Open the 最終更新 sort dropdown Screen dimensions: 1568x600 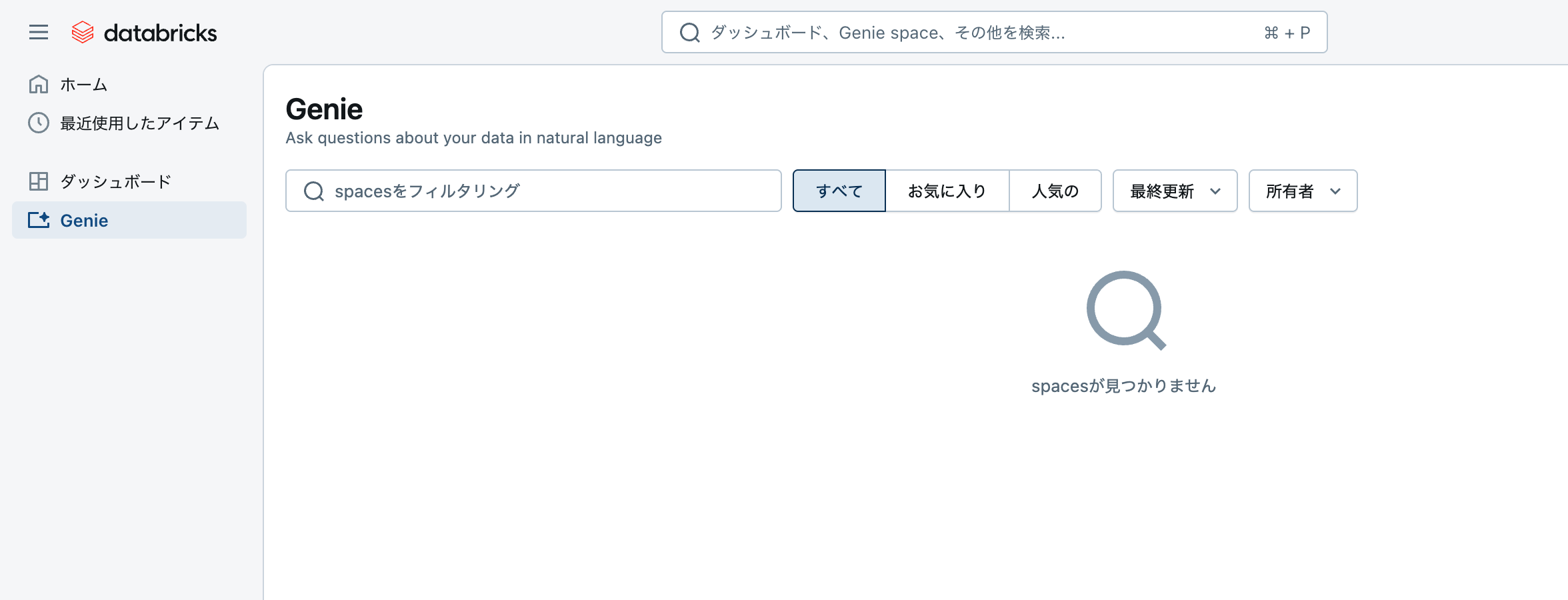[x=1174, y=191]
